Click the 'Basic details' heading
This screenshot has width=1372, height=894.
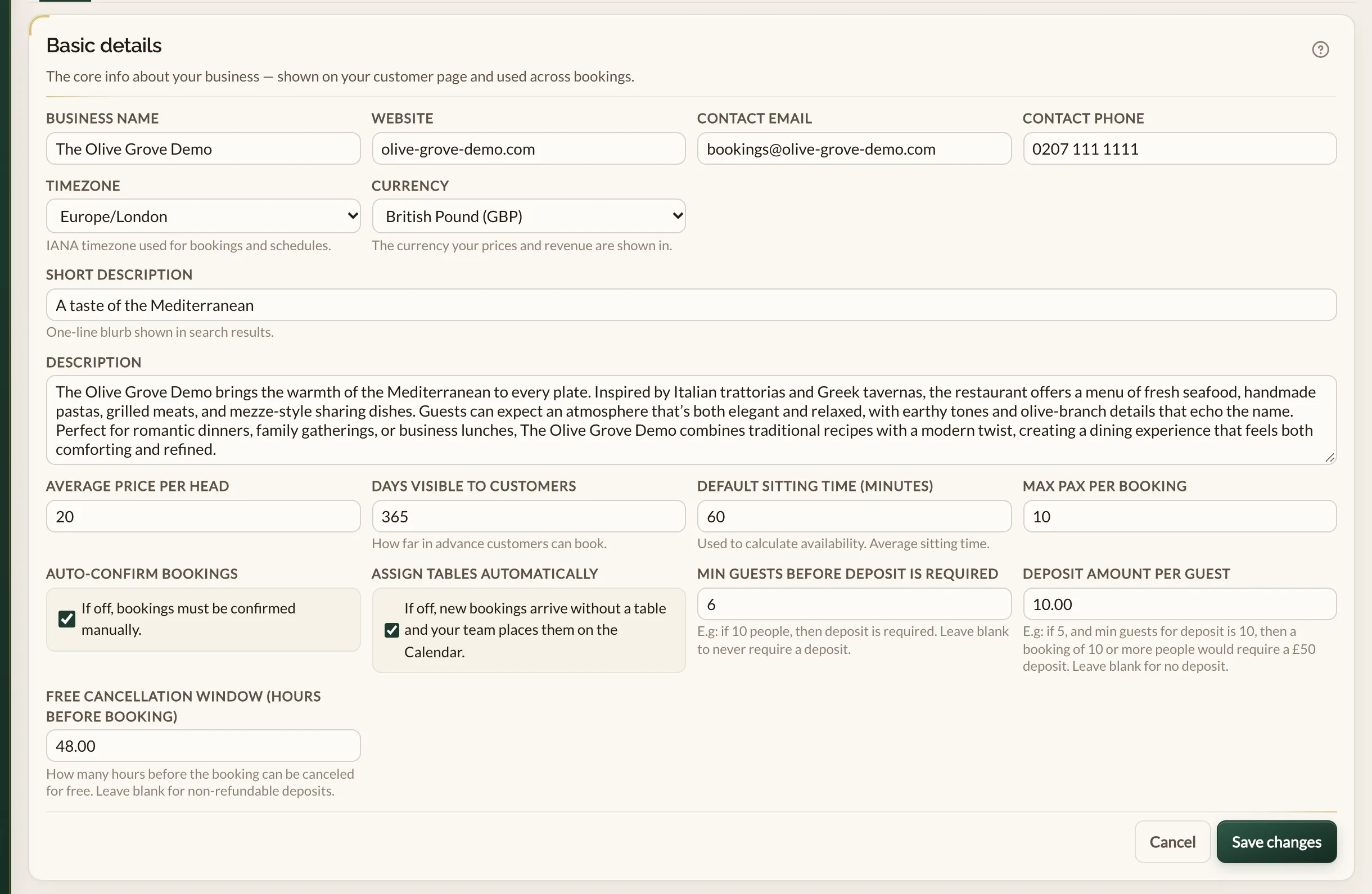104,46
